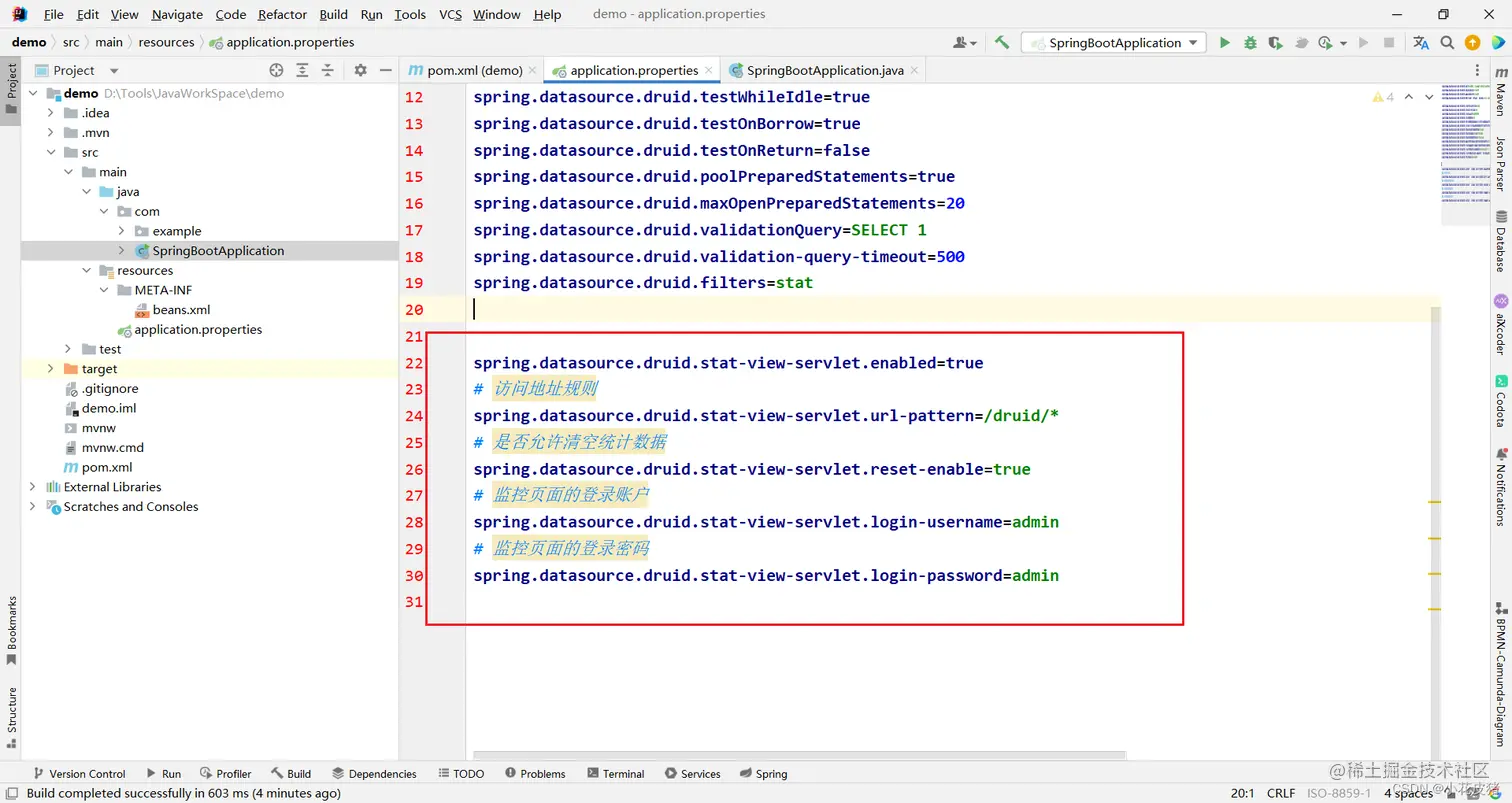
Task: Expand External Libraries node
Action: coord(33,487)
